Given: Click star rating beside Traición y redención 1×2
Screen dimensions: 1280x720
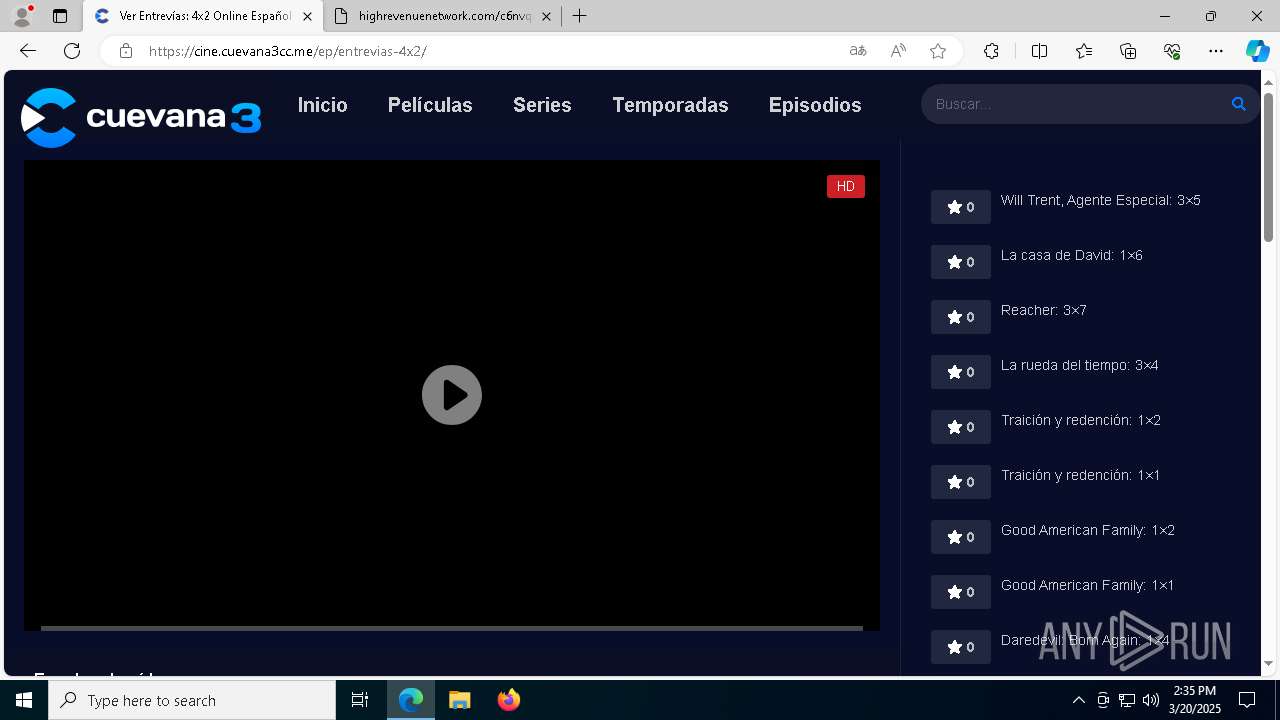Looking at the screenshot, I should [961, 427].
